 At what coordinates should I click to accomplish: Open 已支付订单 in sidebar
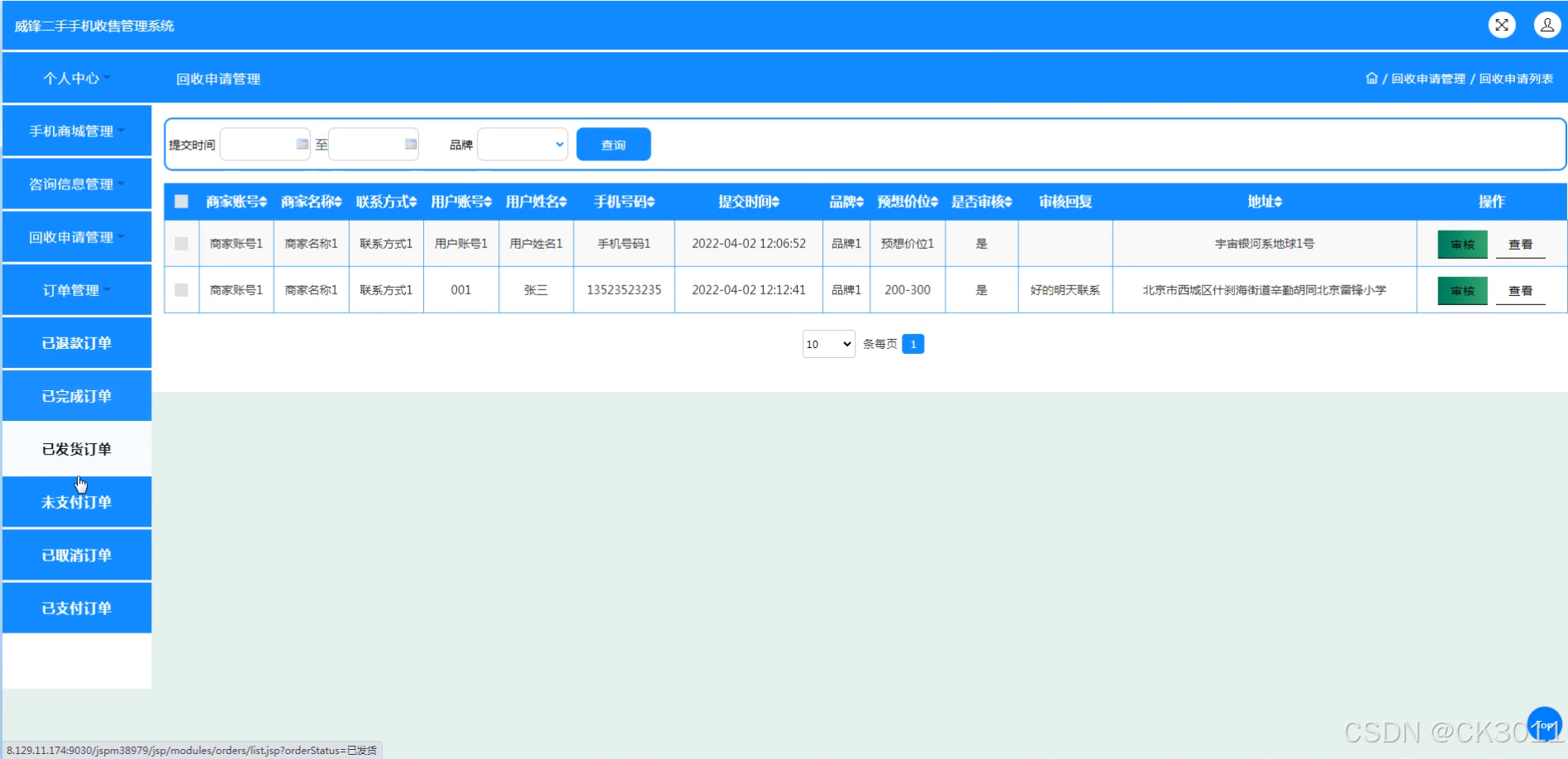click(x=77, y=607)
